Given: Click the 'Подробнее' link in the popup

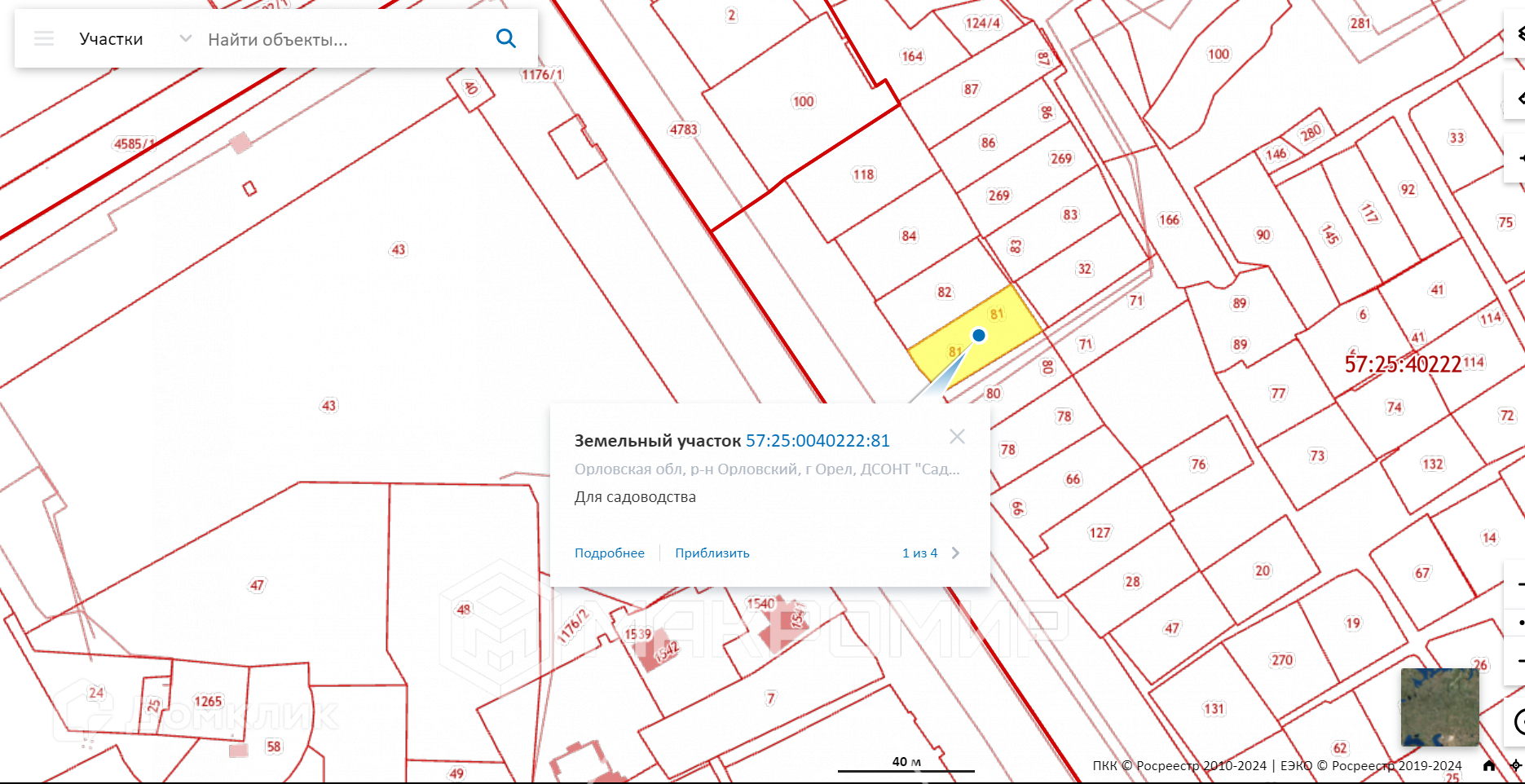Looking at the screenshot, I should [x=610, y=553].
